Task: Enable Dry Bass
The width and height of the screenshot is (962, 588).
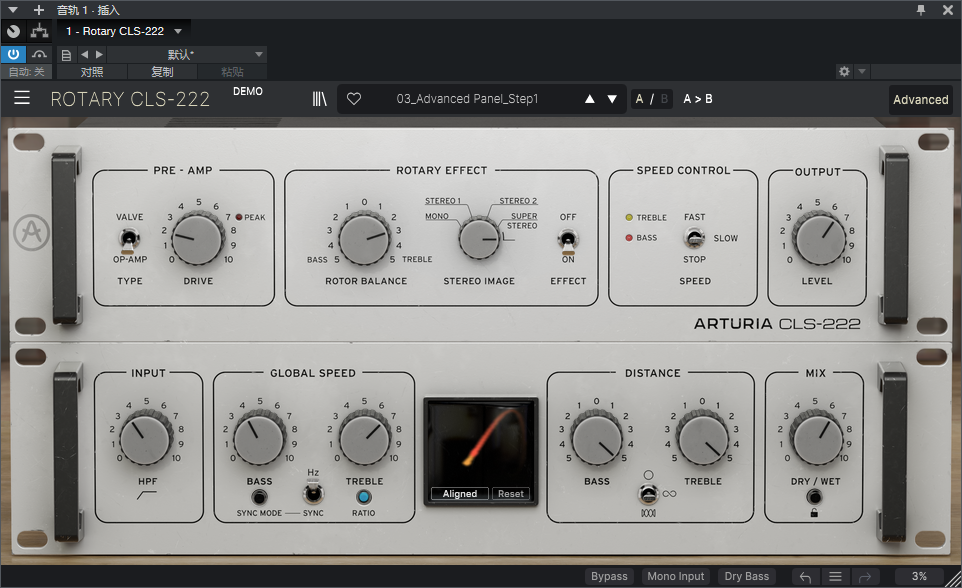Action: point(747,576)
